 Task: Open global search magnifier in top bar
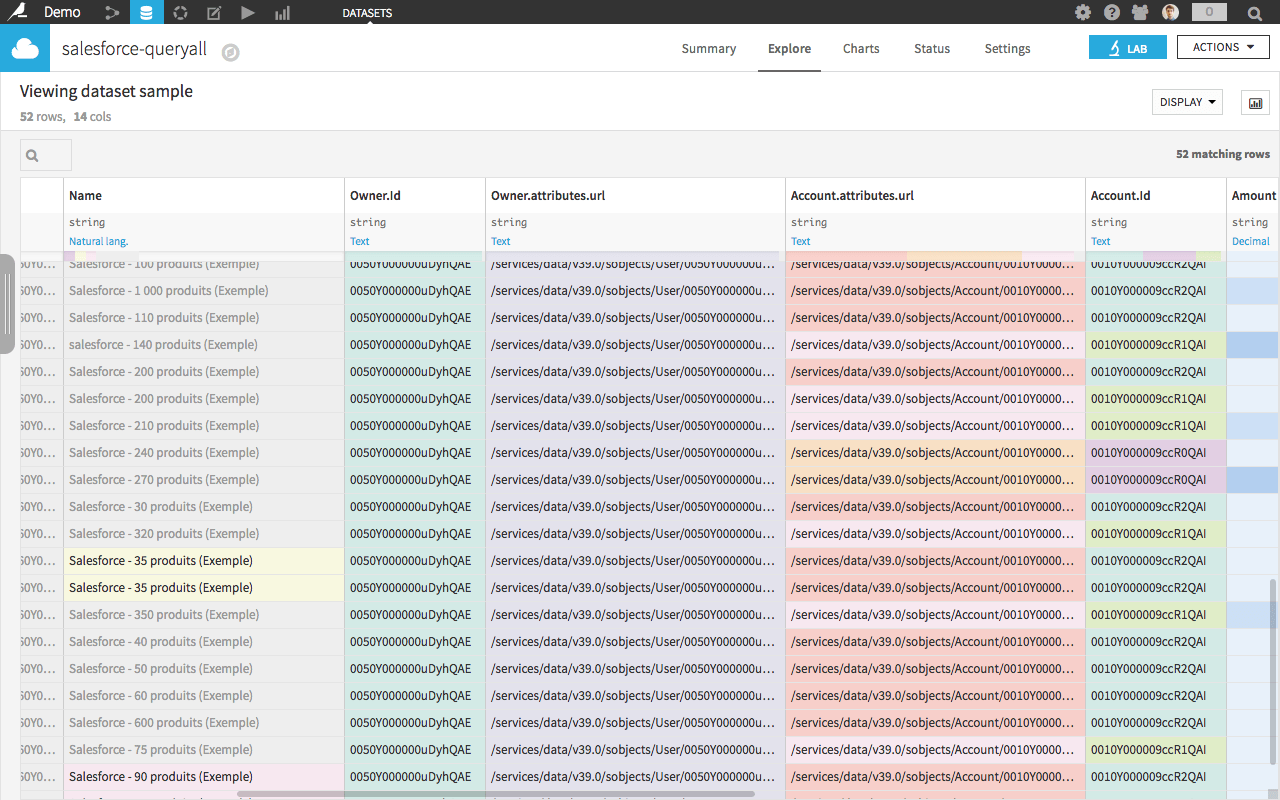click(1254, 13)
